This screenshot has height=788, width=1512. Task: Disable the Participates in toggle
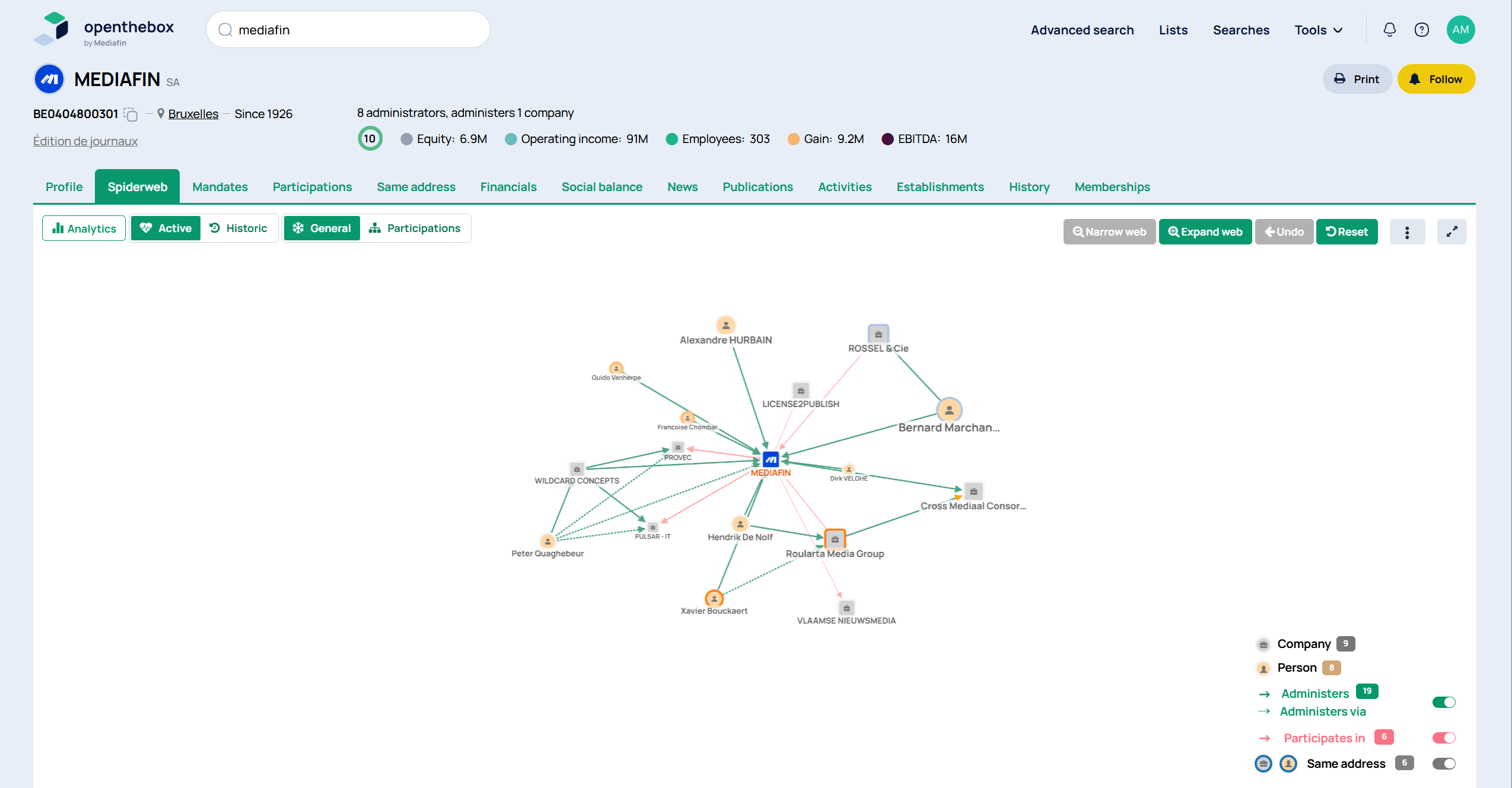point(1443,738)
